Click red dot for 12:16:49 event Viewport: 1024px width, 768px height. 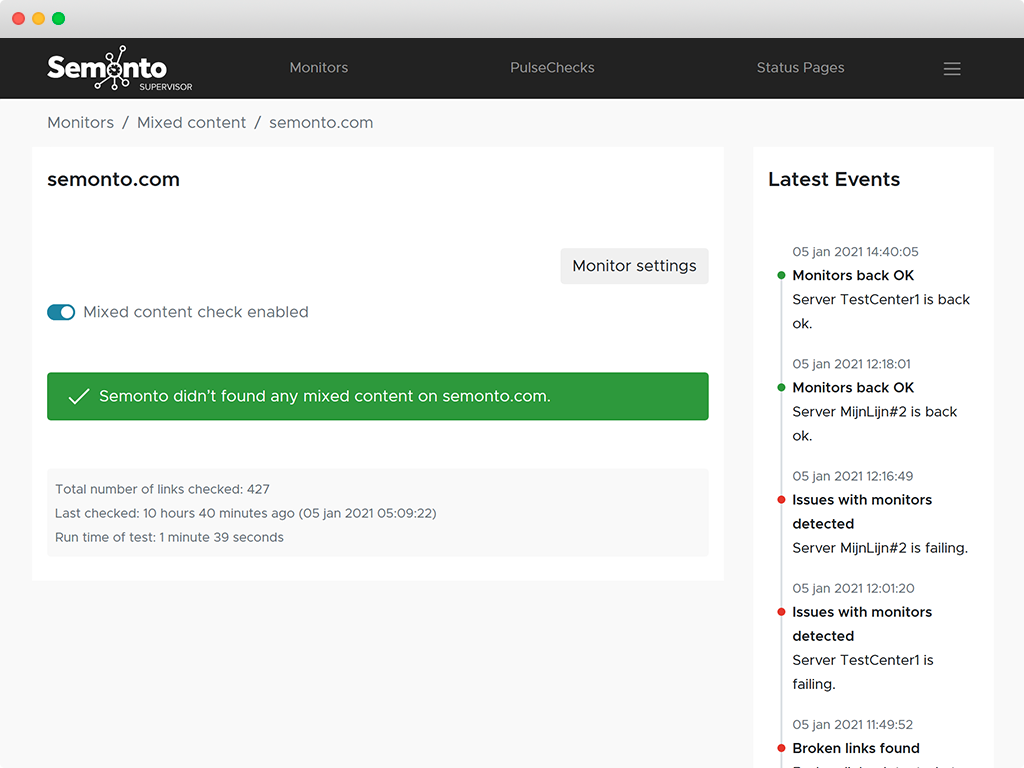tap(781, 499)
